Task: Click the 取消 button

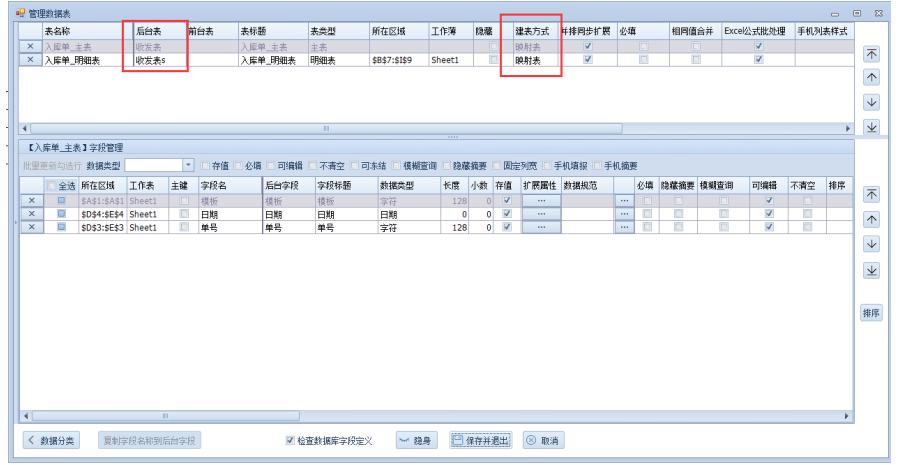Action: [542, 440]
